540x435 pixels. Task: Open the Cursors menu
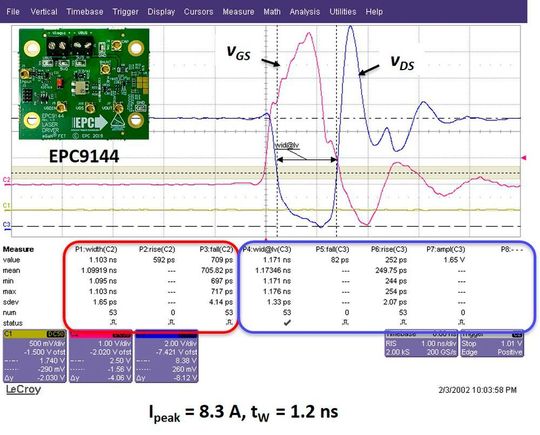click(198, 12)
